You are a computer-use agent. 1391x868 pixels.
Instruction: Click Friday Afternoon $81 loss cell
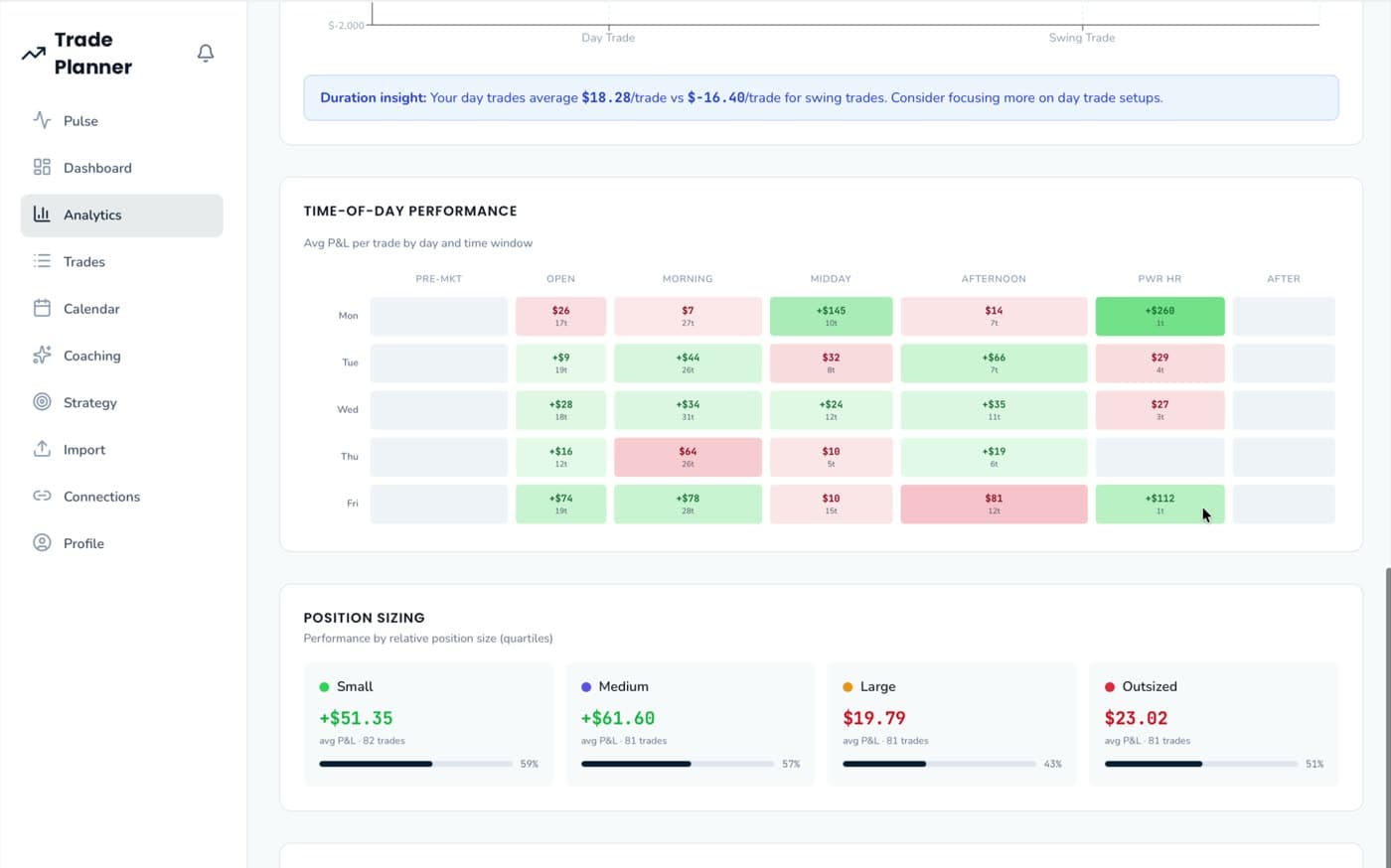point(994,504)
